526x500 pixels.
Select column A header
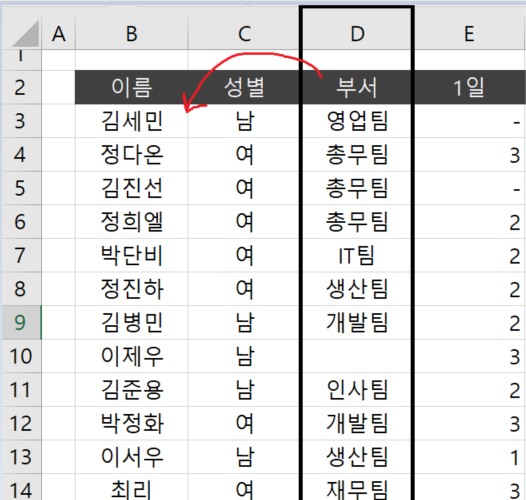tap(58, 33)
